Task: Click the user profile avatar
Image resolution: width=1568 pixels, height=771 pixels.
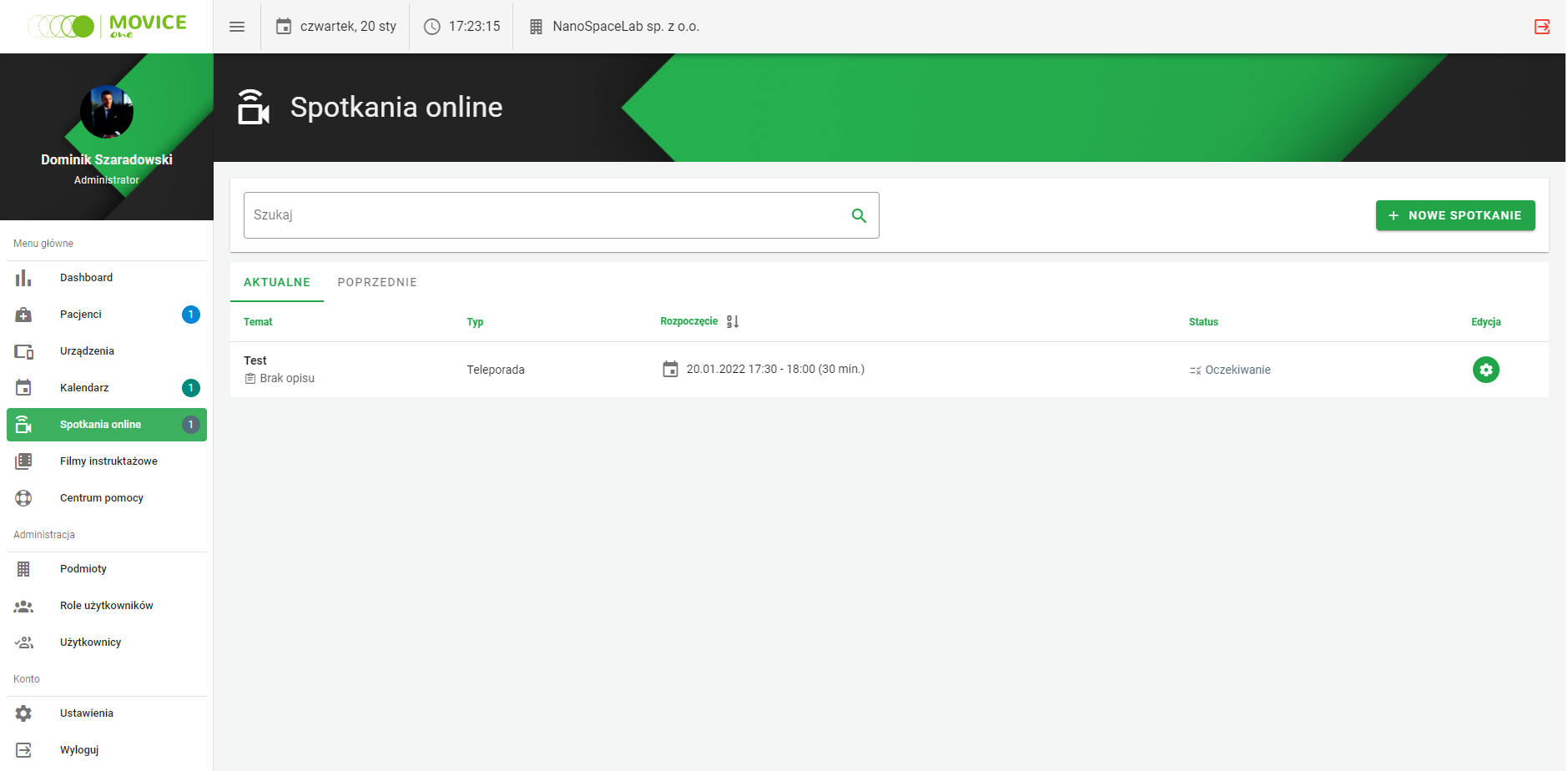Action: coord(107,112)
